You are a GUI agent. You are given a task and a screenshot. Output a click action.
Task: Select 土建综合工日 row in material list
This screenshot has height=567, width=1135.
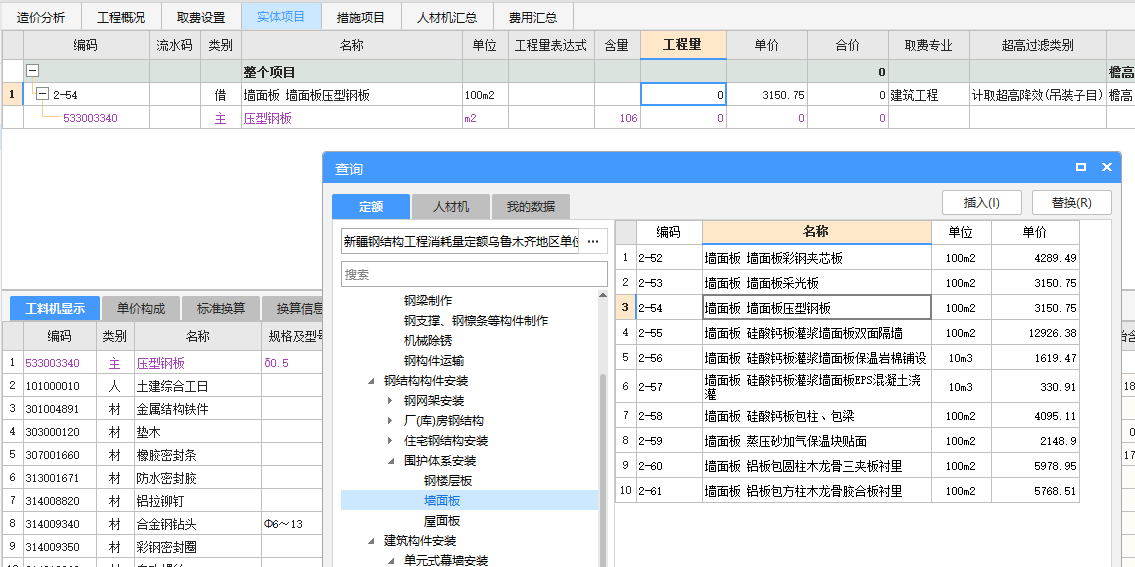[163, 386]
